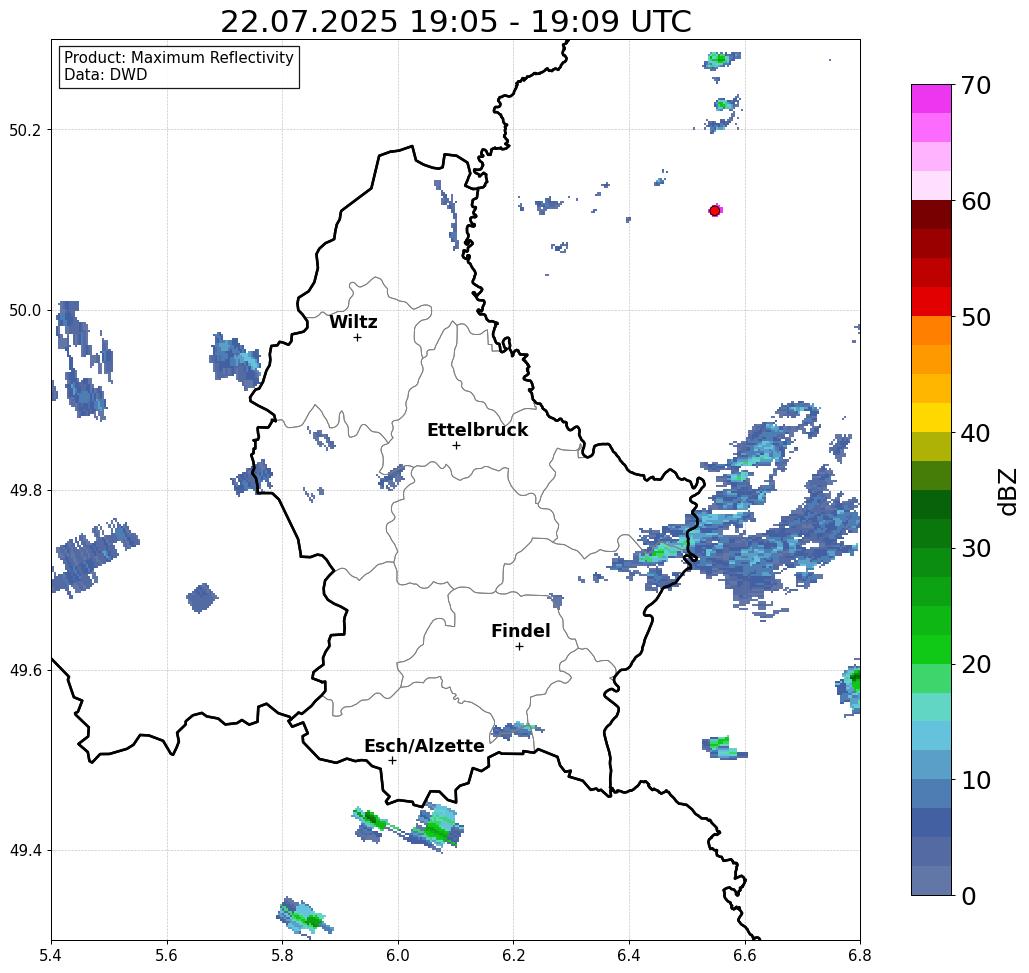Click the 40 value on the dBZ colorbar

click(x=976, y=433)
